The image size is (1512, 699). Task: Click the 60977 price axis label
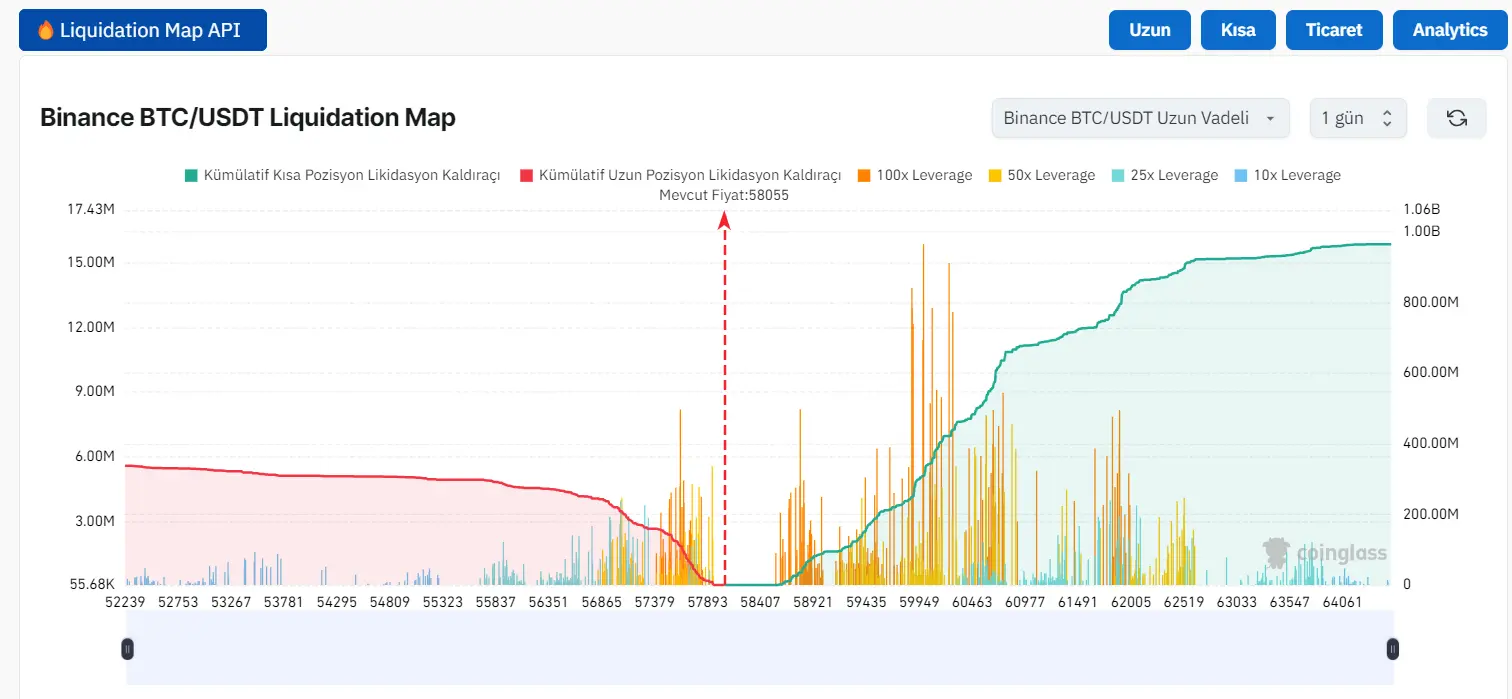[x=1025, y=603]
